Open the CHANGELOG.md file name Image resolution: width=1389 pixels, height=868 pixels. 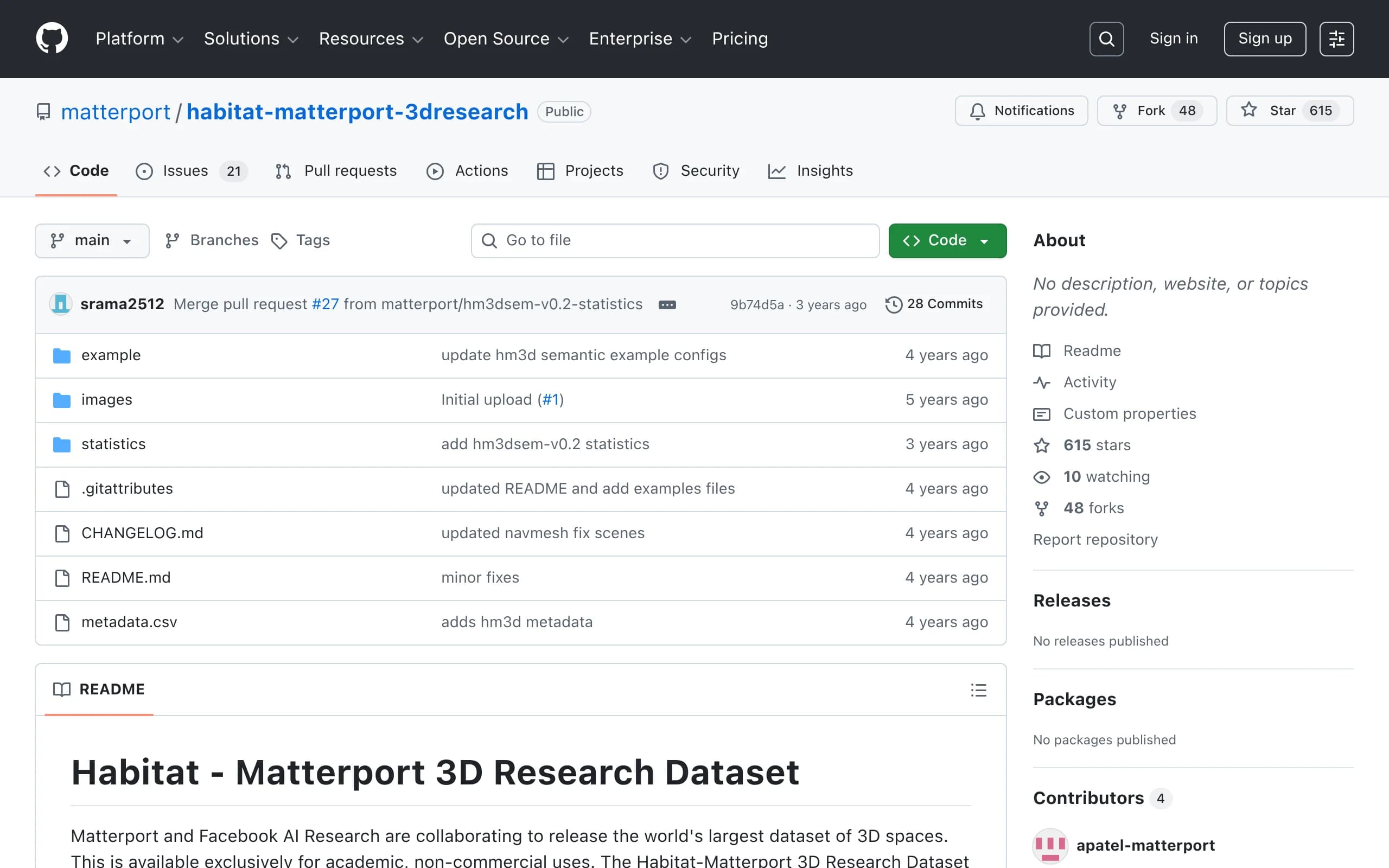click(142, 533)
